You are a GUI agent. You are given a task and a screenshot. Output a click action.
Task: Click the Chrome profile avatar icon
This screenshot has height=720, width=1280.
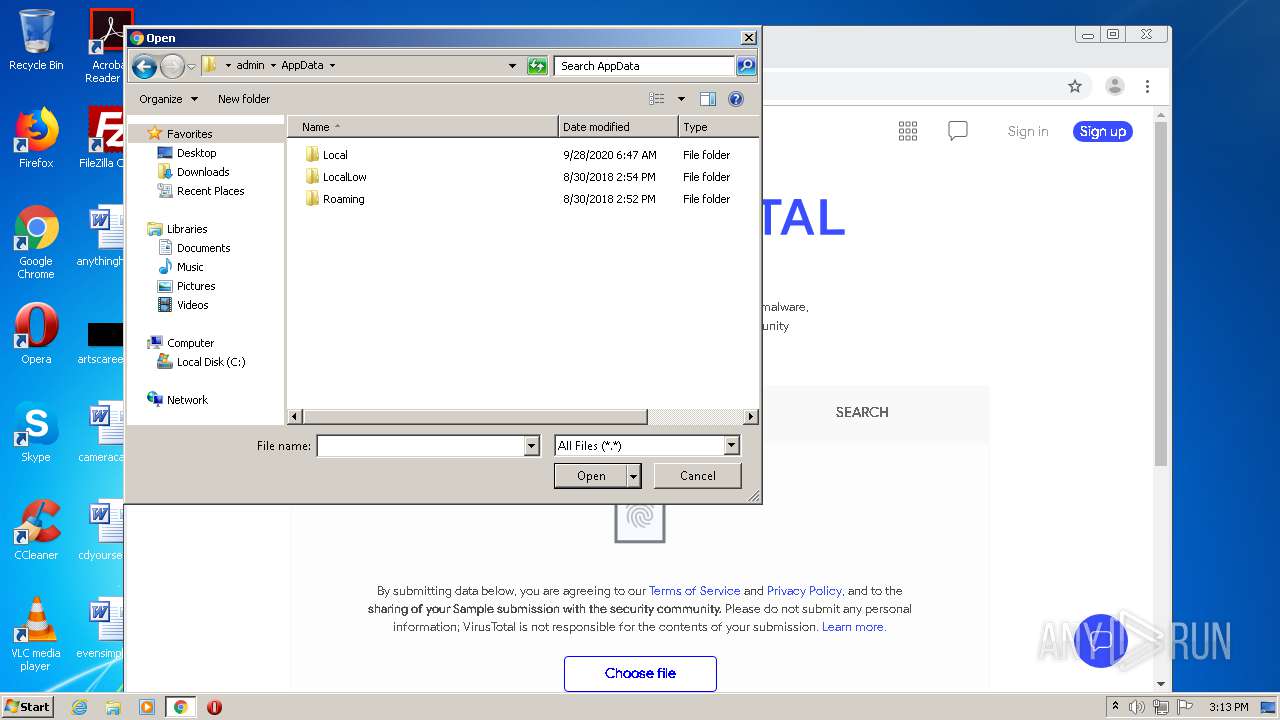(1115, 86)
